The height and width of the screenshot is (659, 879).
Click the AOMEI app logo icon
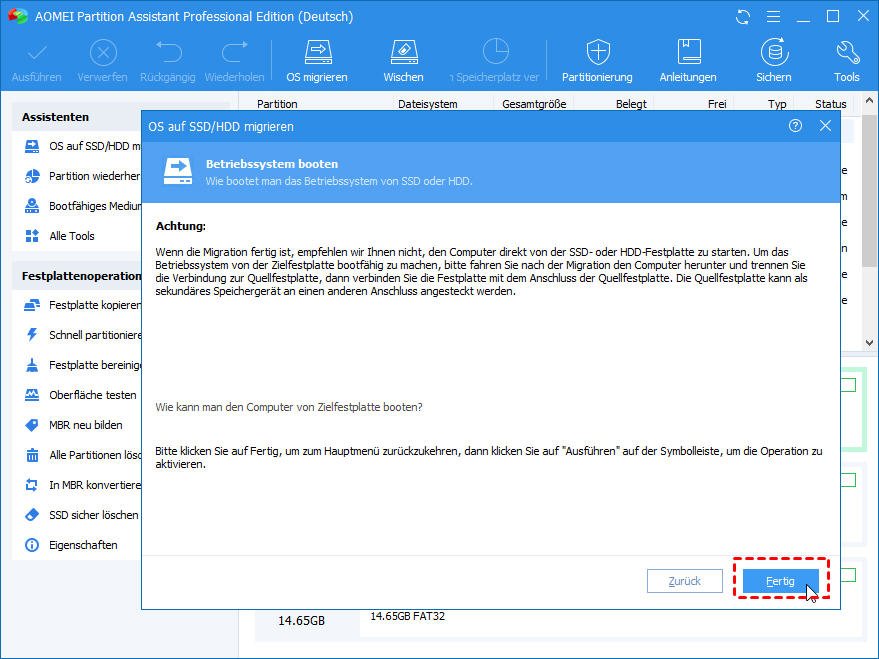[x=17, y=16]
